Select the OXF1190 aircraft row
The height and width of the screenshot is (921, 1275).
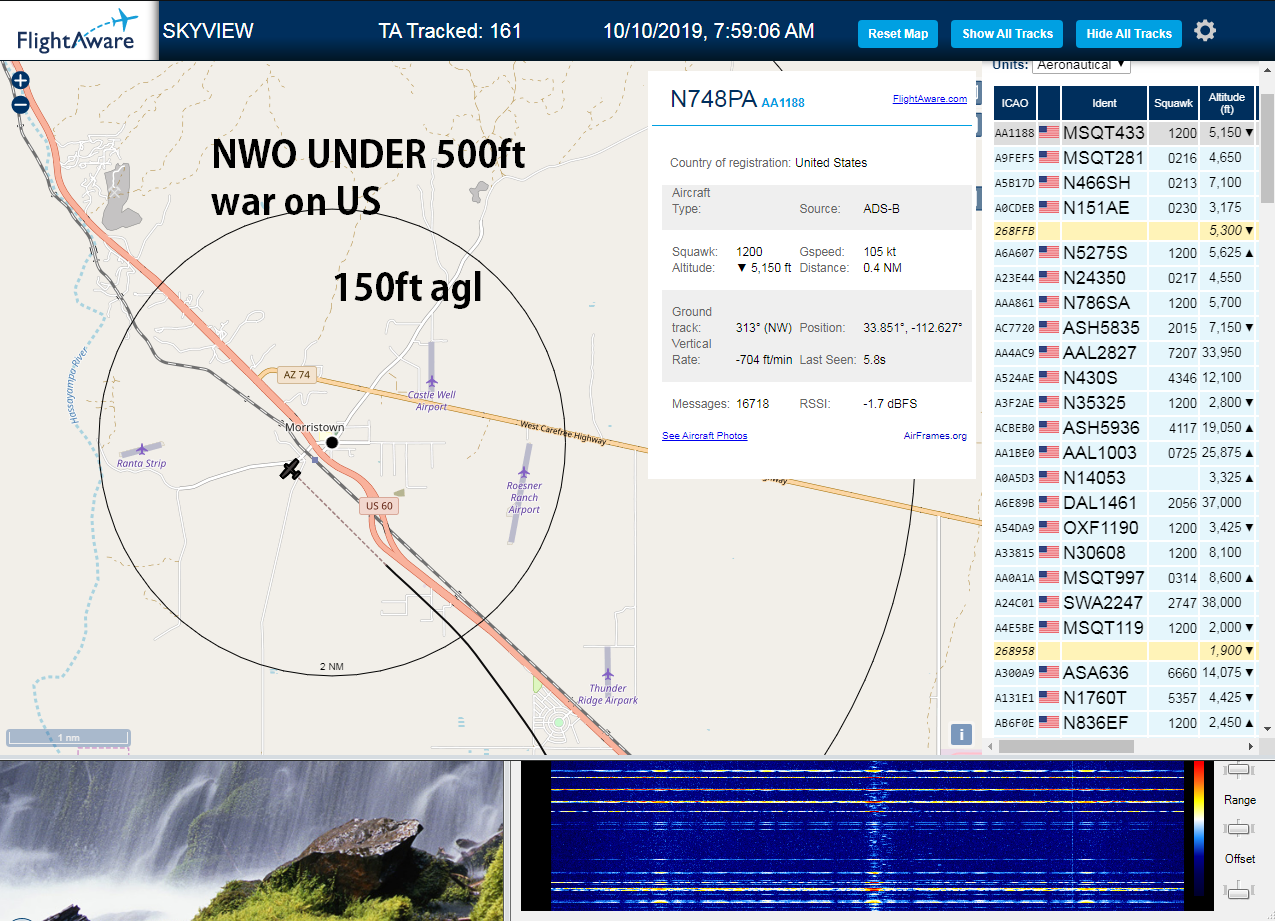[x=1125, y=527]
